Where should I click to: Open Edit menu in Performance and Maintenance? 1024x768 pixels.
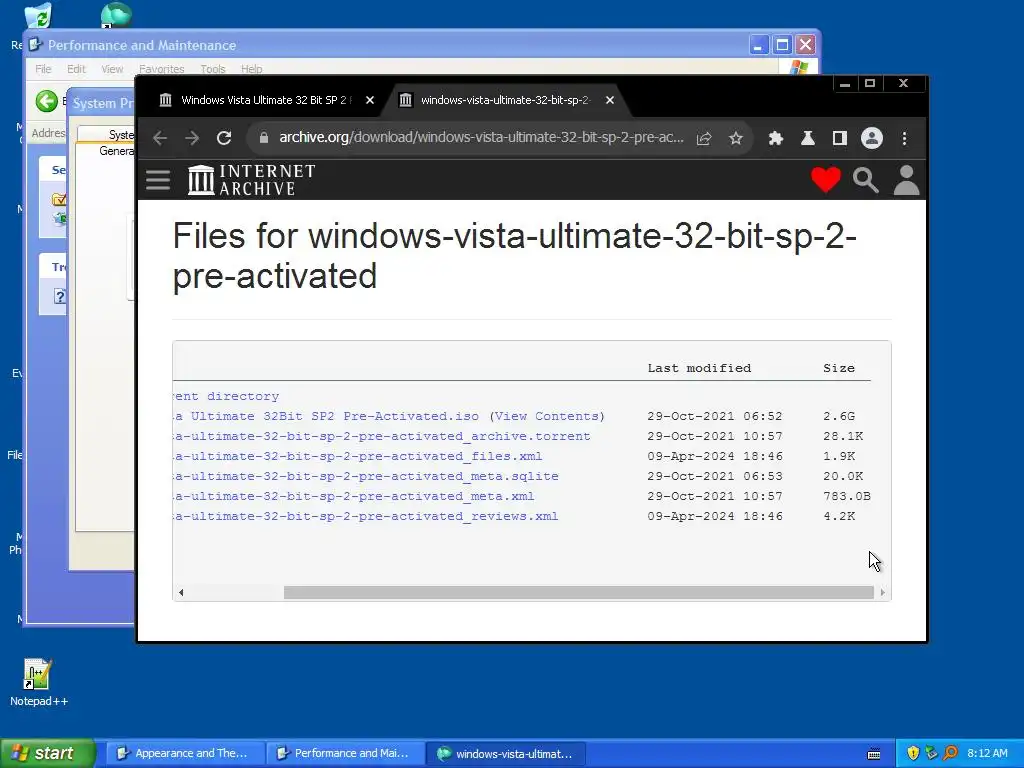tap(76, 69)
